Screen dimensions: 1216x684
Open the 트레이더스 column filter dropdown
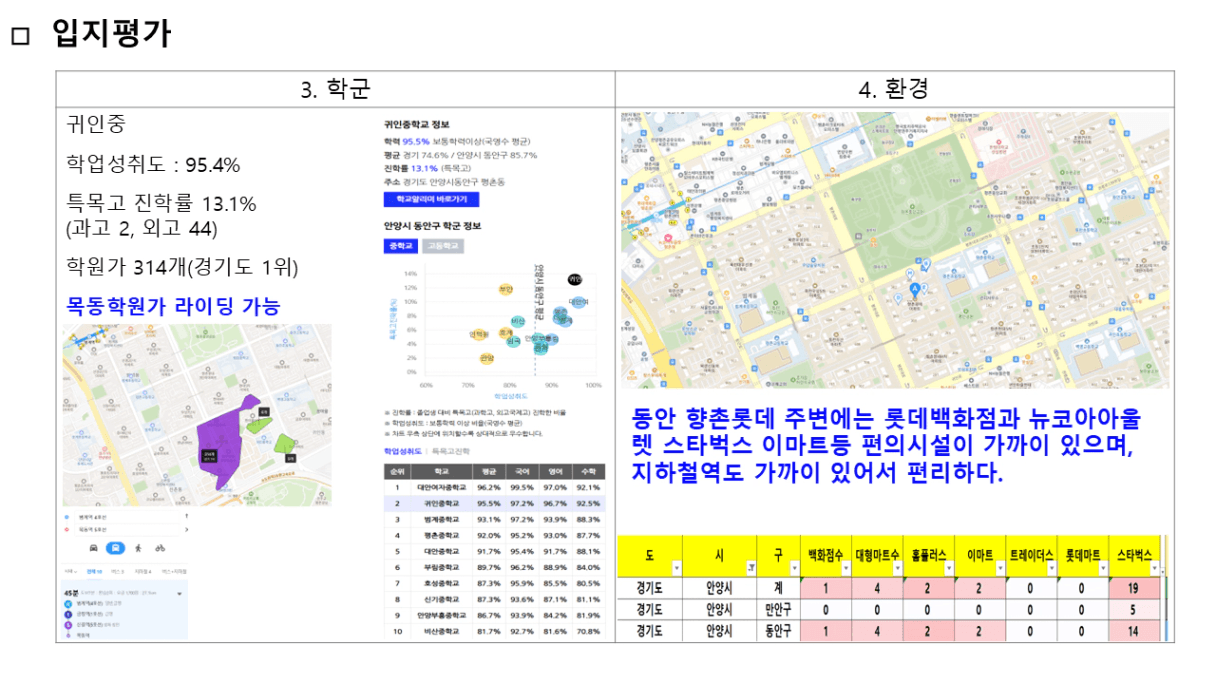(x=1051, y=568)
